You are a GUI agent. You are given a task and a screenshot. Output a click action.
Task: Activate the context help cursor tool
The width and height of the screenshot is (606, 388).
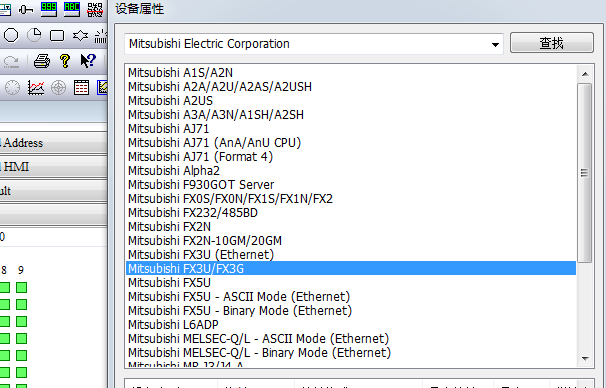88,61
